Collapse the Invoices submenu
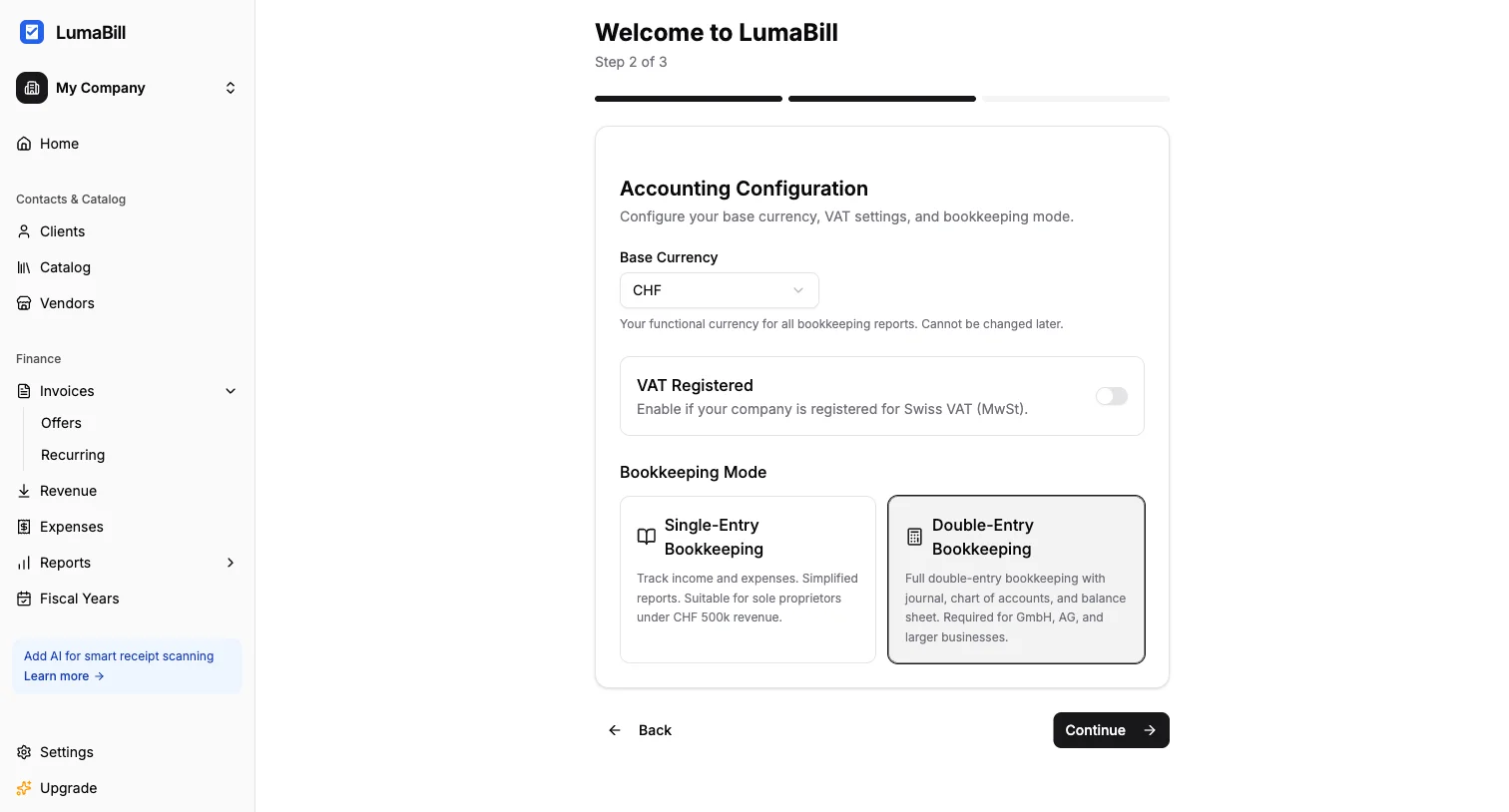This screenshot has width=1509, height=812. pyautogui.click(x=231, y=391)
